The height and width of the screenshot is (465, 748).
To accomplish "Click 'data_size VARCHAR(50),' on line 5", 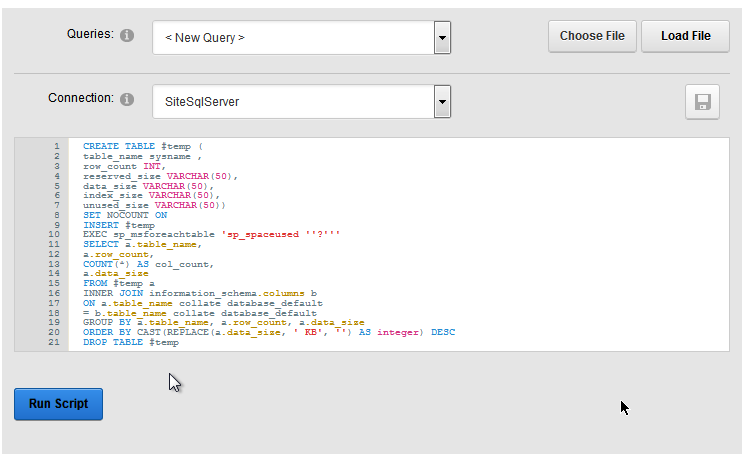I will [x=148, y=186].
